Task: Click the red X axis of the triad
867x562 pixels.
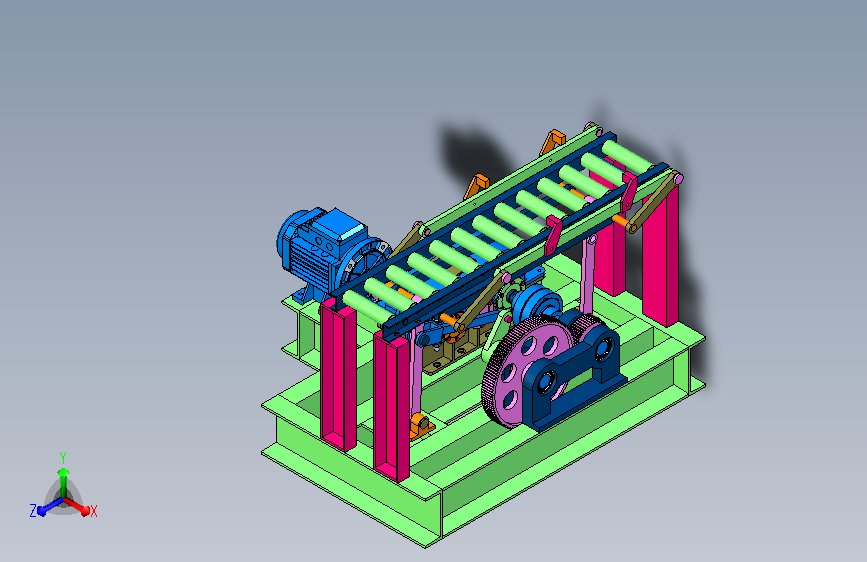Action: tap(80, 508)
